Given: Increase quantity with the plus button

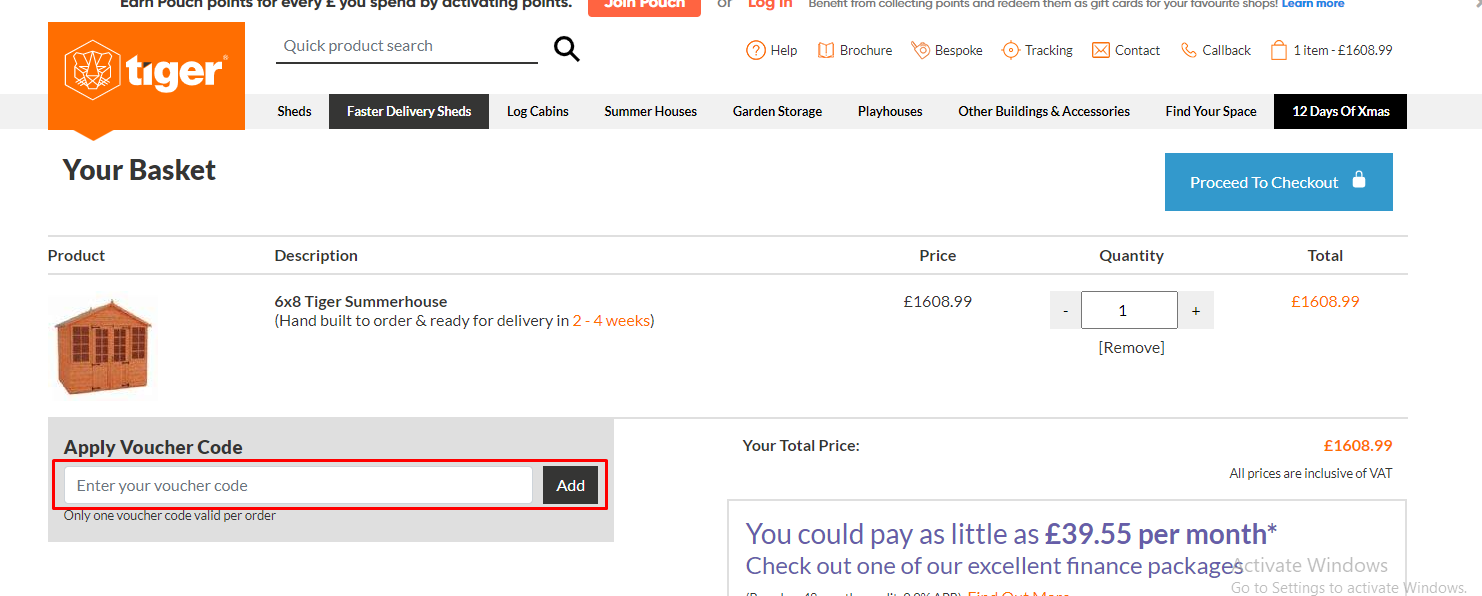Looking at the screenshot, I should point(1196,311).
